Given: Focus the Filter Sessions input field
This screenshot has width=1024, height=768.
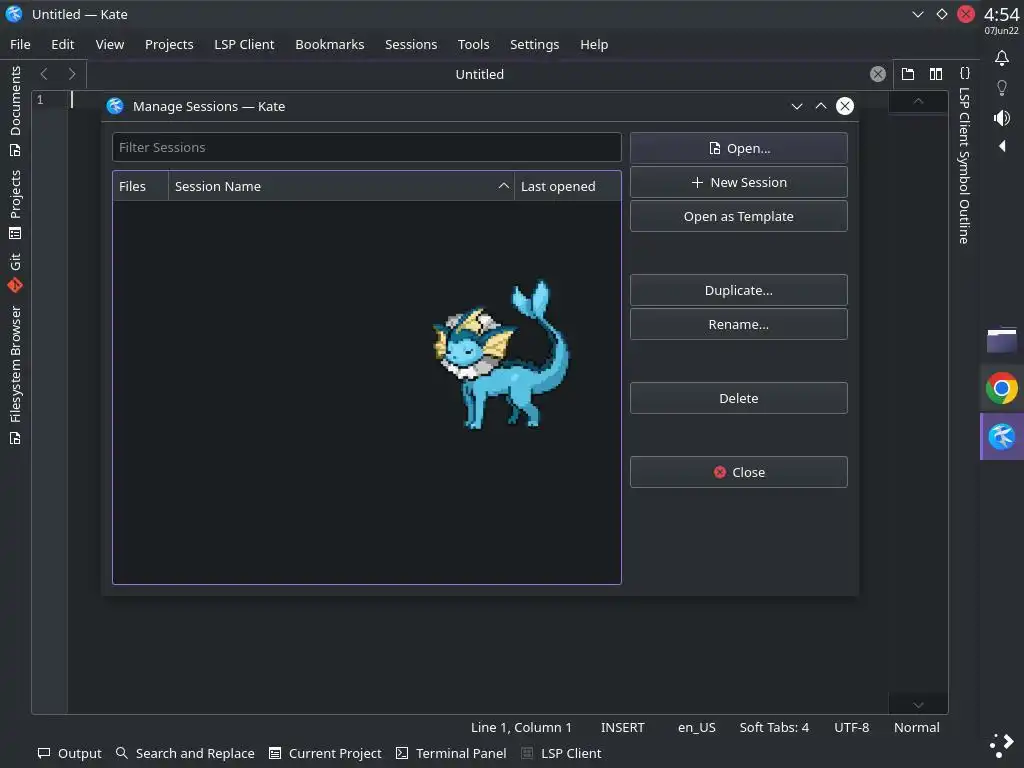Looking at the screenshot, I should point(366,147).
